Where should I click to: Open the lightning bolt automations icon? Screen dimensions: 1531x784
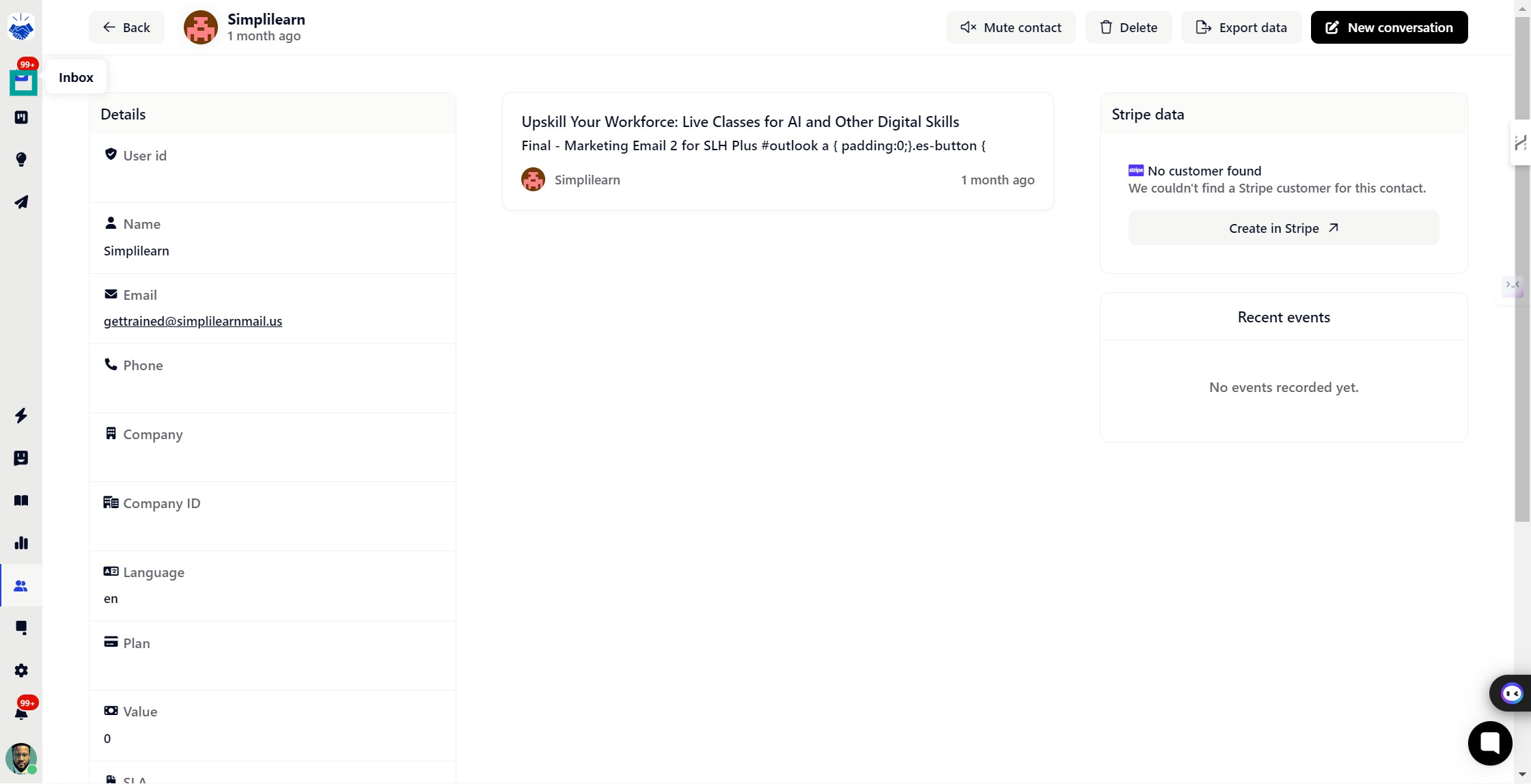(21, 415)
